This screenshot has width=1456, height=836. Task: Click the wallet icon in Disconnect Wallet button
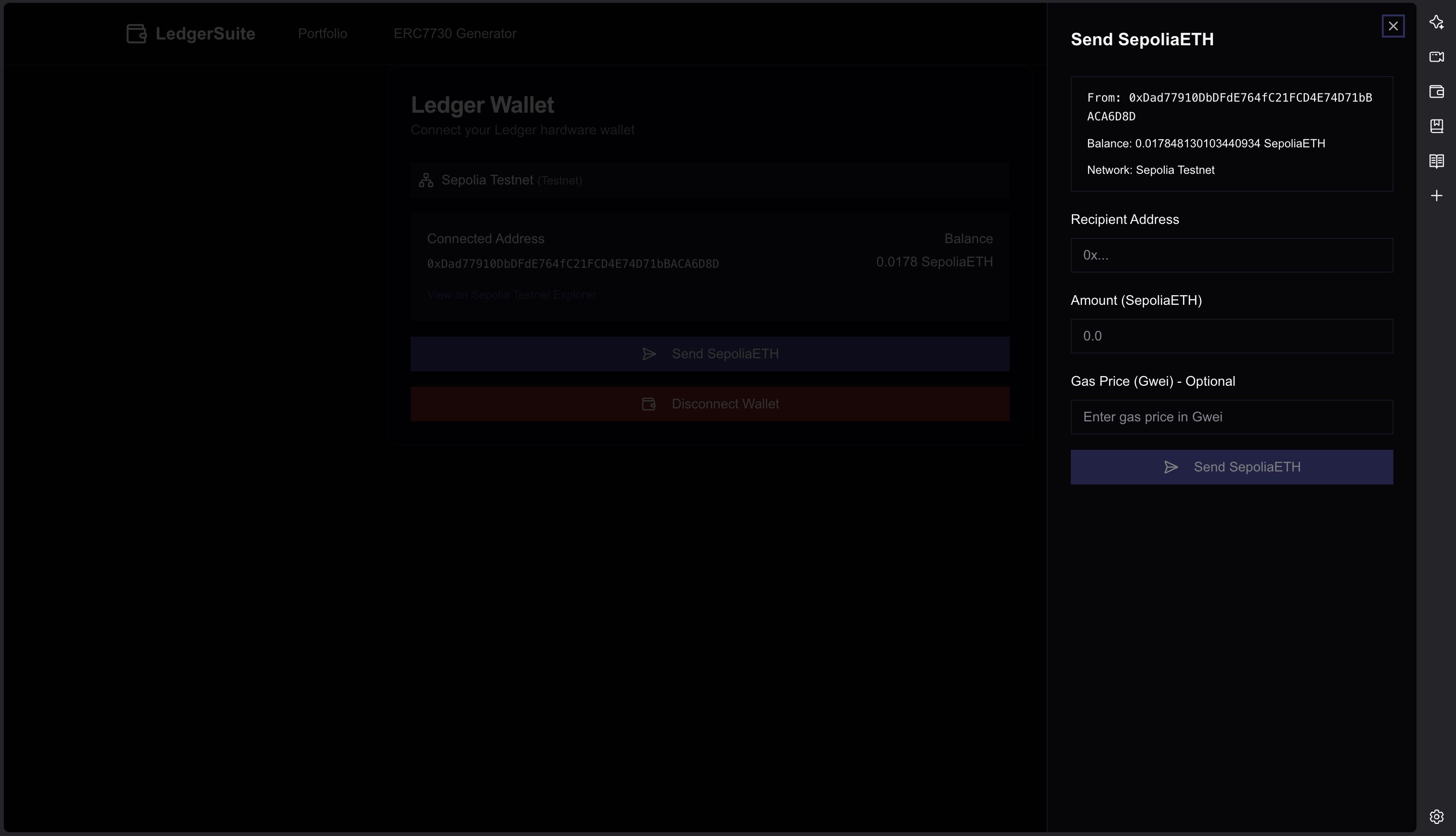click(x=649, y=404)
